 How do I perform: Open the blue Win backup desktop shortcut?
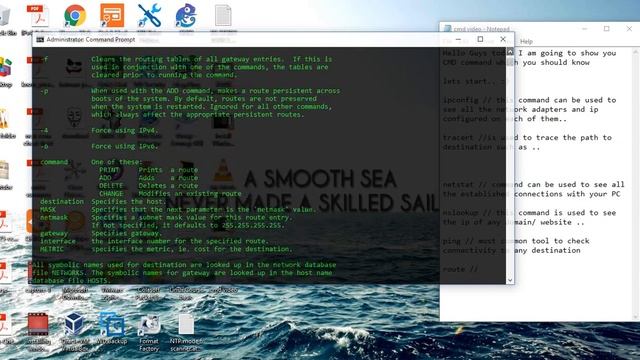112,324
